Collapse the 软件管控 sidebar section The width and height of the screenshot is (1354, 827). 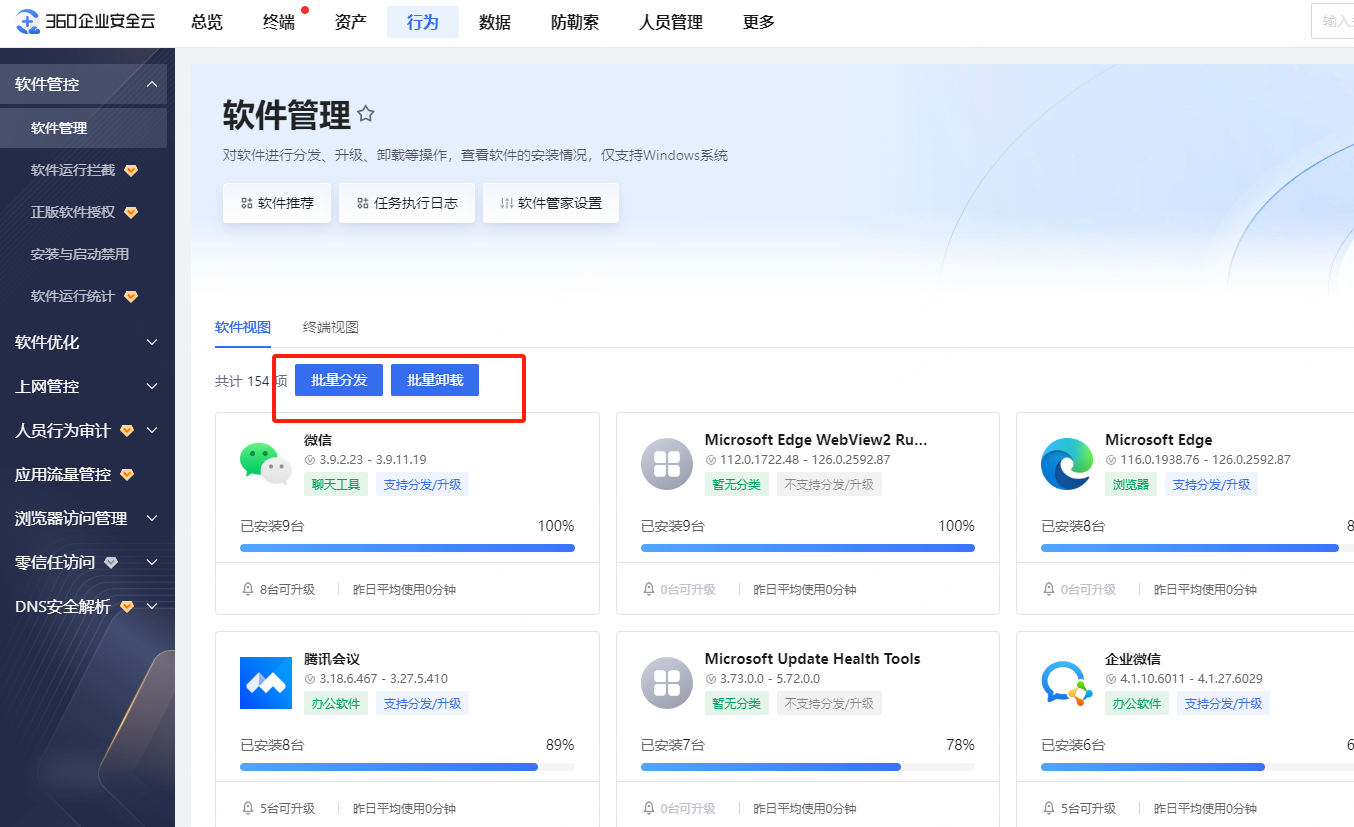152,85
